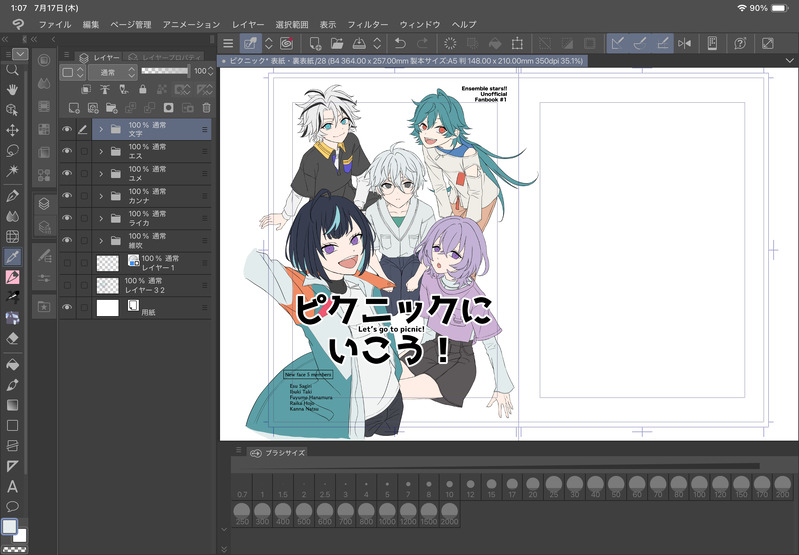Click the Open file folder icon
Image resolution: width=799 pixels, height=555 pixels.
tap(337, 44)
